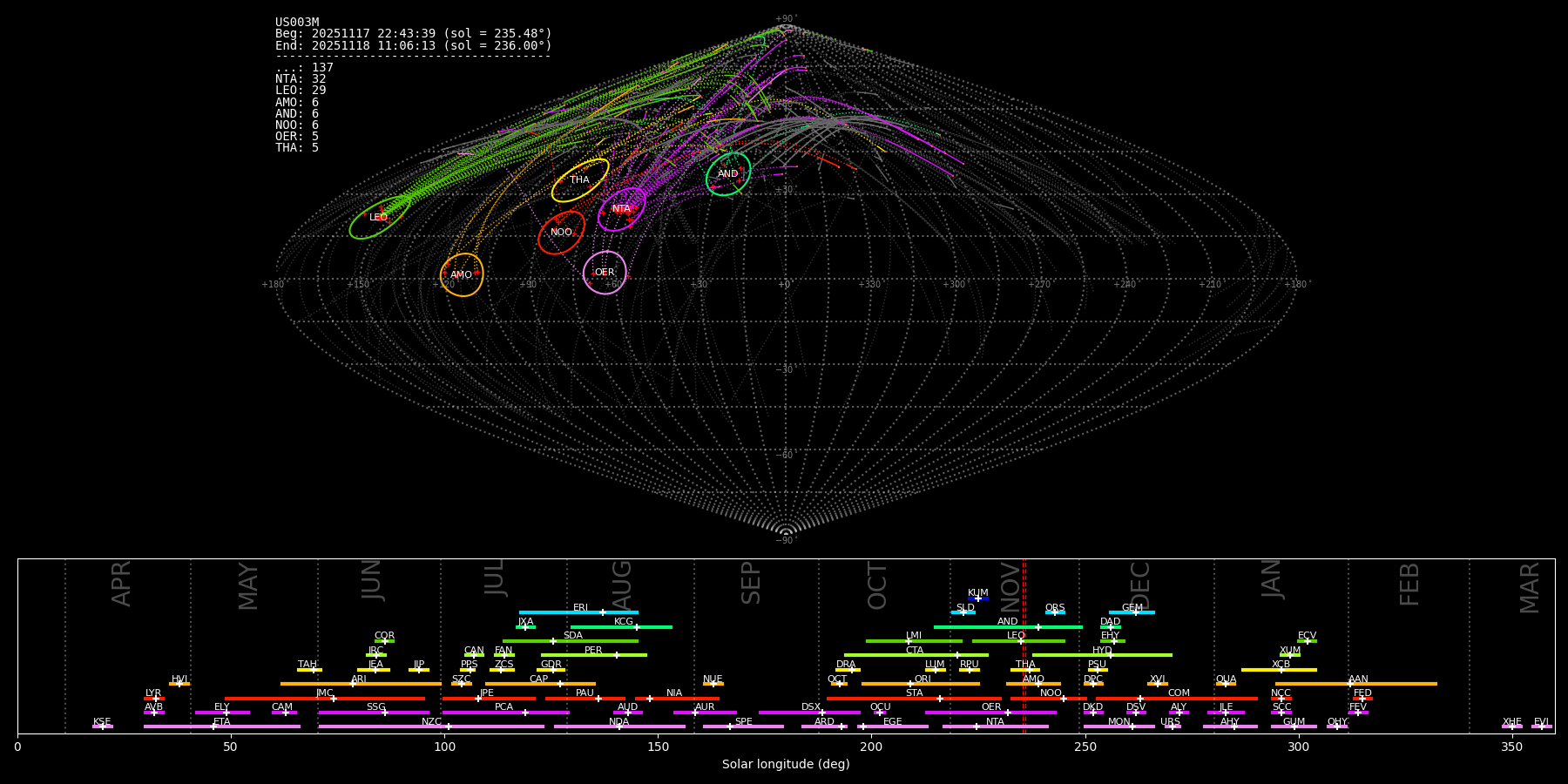Click the US003M station title text
1568x784 pixels.
coord(297,23)
